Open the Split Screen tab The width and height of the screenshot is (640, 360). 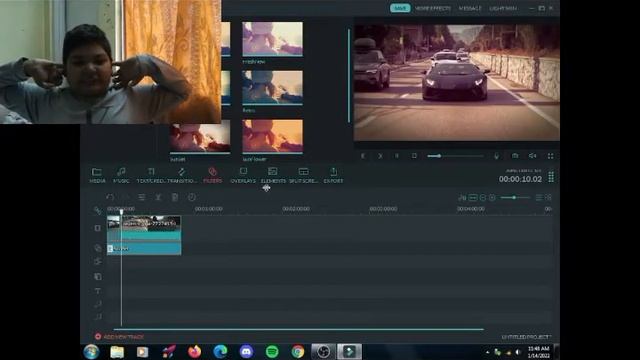coord(303,175)
